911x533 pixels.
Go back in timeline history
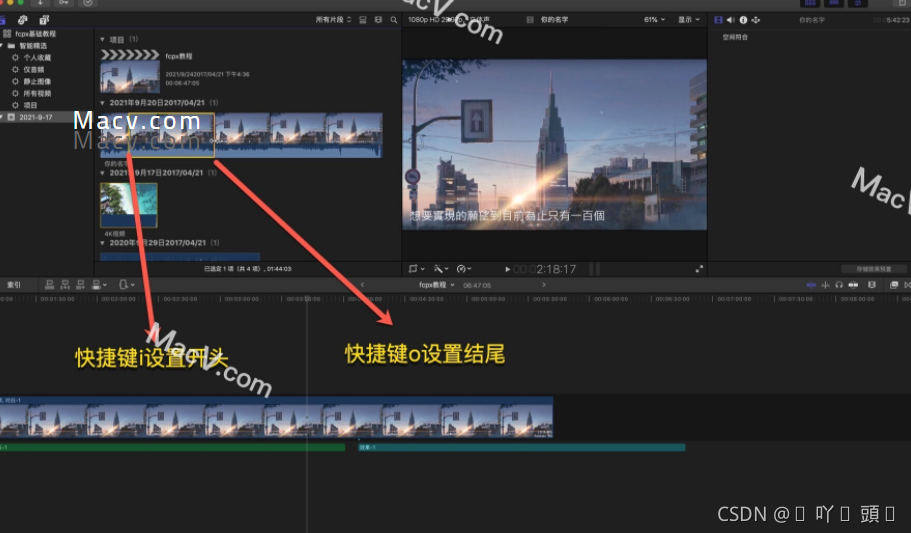coord(363,285)
